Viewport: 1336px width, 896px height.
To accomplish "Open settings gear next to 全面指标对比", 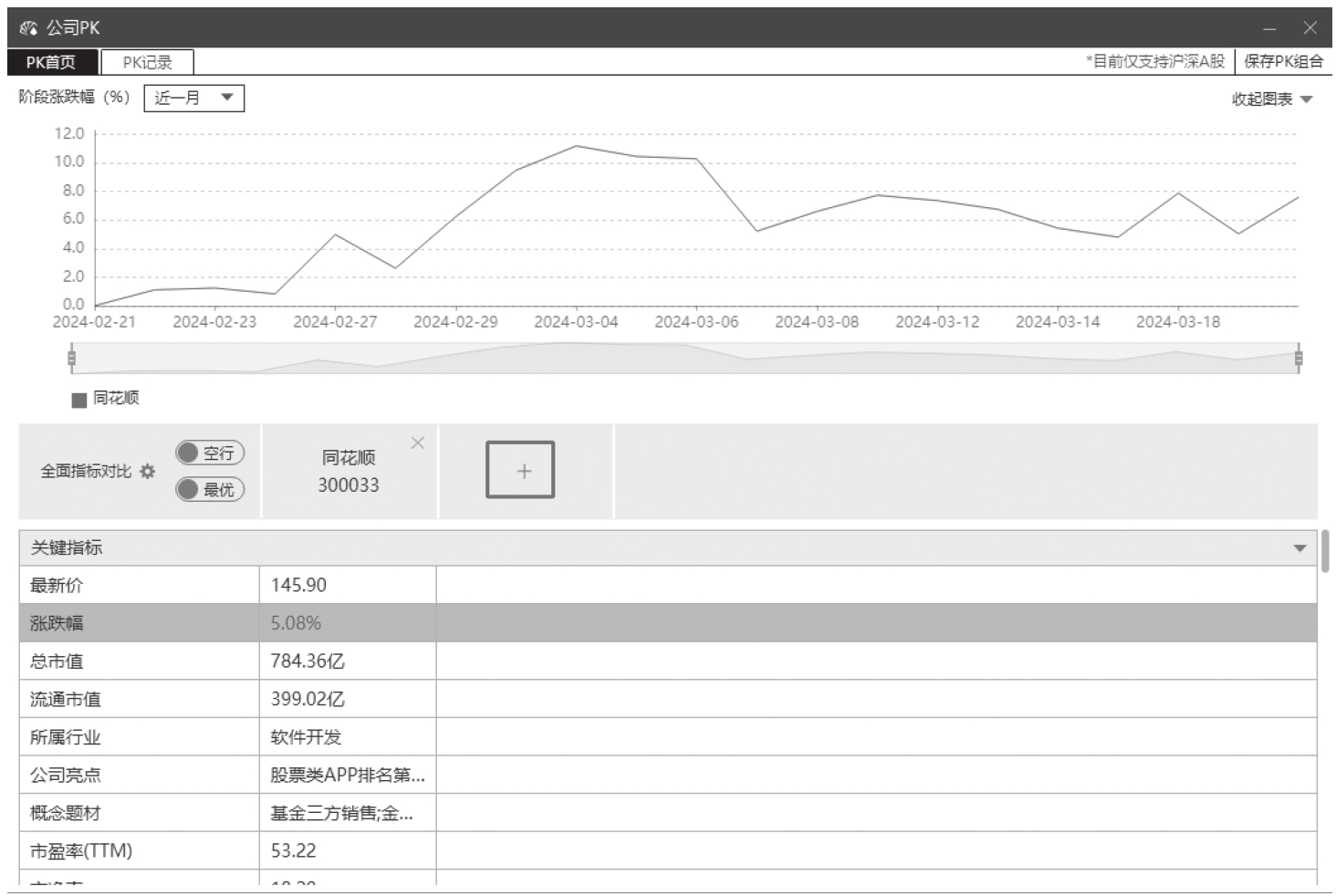I will pyautogui.click(x=147, y=471).
